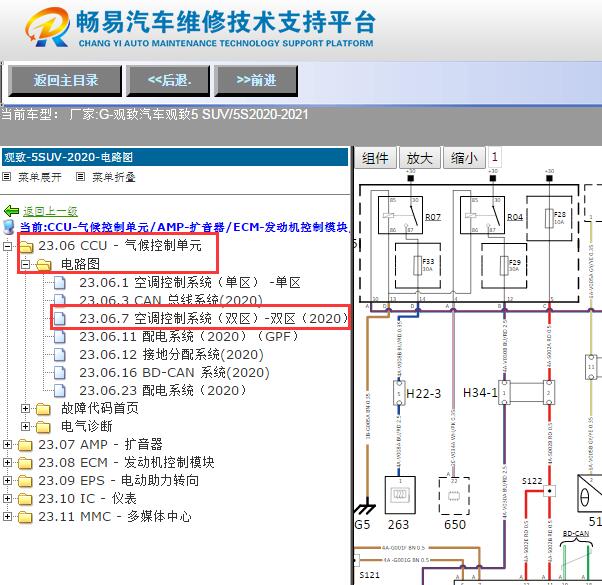Open 23.06.1 空调控制系统（单区）diagram
The width and height of the screenshot is (602, 585).
[190, 283]
